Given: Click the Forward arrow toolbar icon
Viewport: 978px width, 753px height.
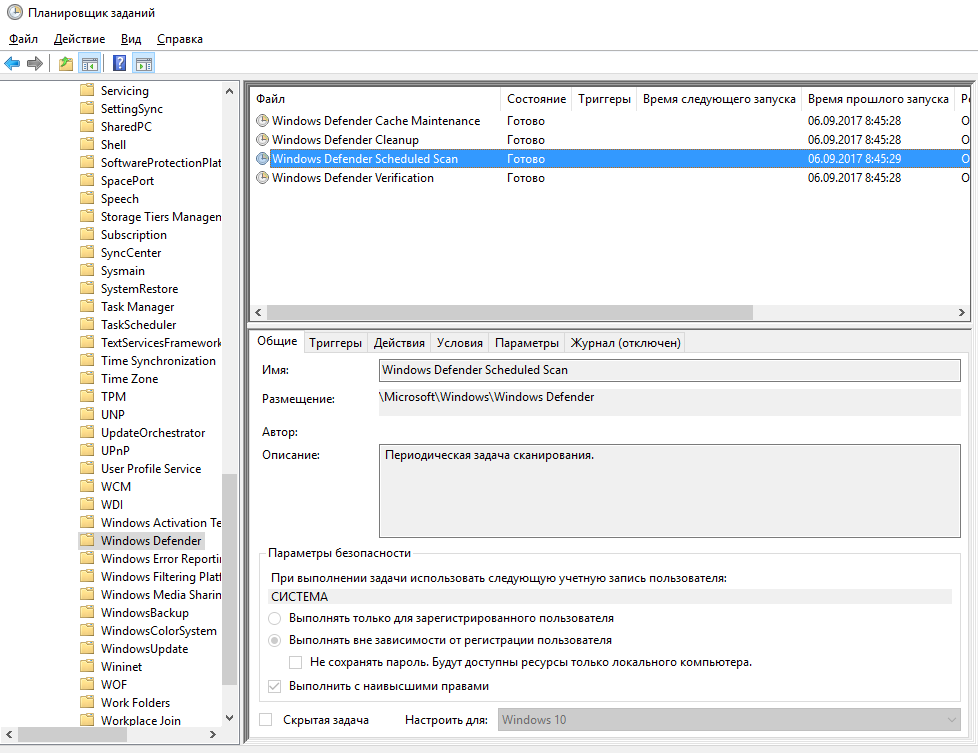Looking at the screenshot, I should point(35,64).
